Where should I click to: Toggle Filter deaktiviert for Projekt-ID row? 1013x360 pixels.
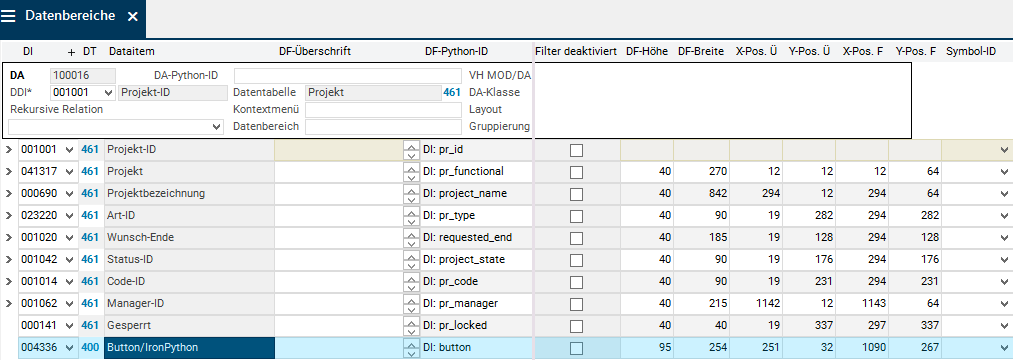(x=576, y=151)
